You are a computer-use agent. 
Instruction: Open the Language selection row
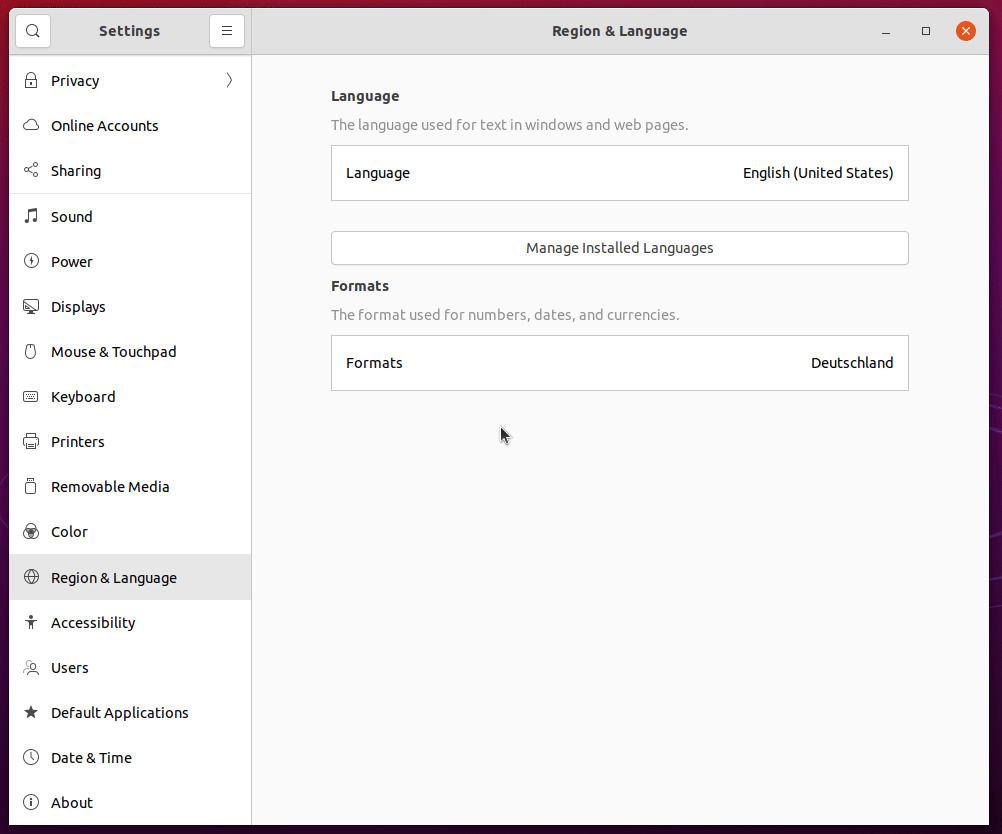[x=619, y=172]
